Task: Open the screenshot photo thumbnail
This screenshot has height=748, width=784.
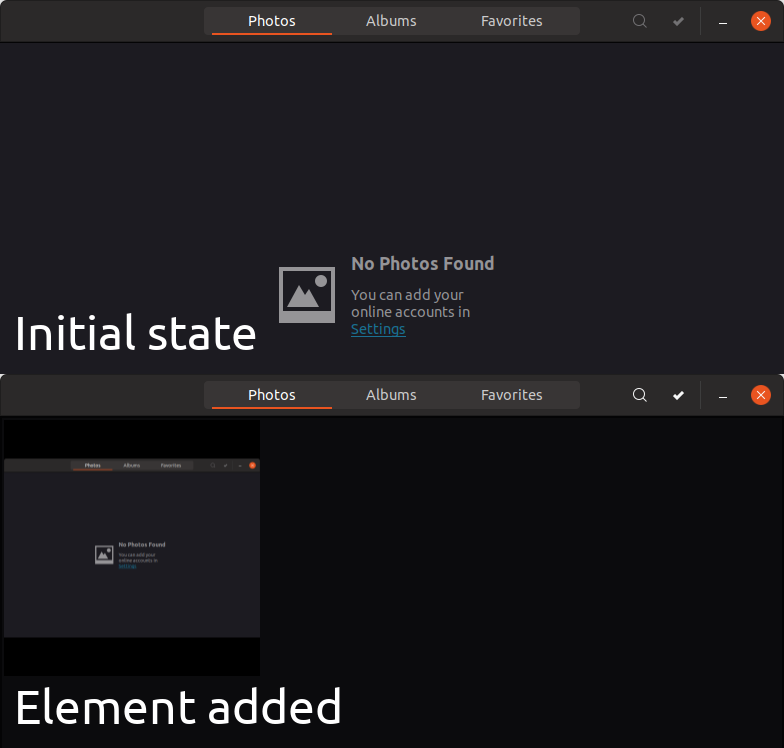Action: point(132,548)
